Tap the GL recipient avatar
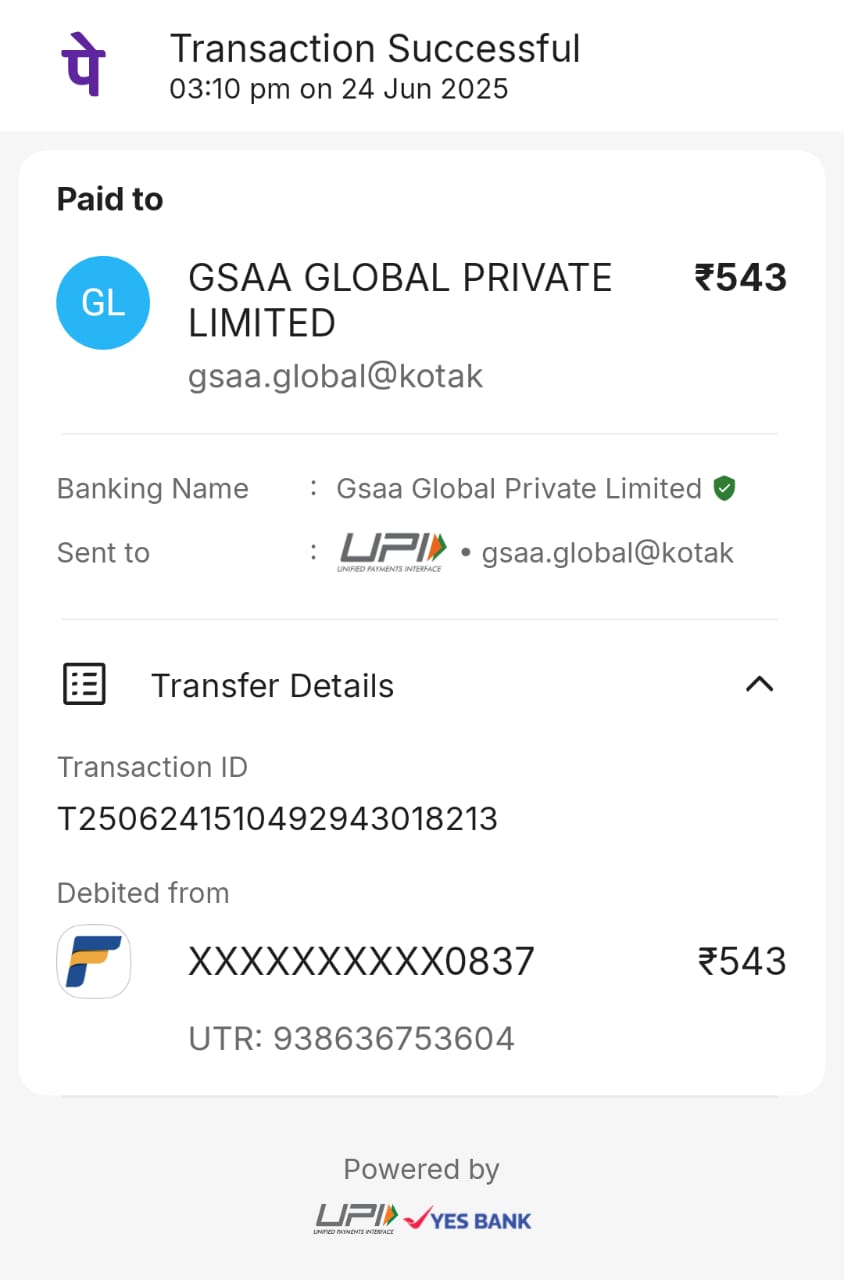The width and height of the screenshot is (844, 1280). pos(103,302)
